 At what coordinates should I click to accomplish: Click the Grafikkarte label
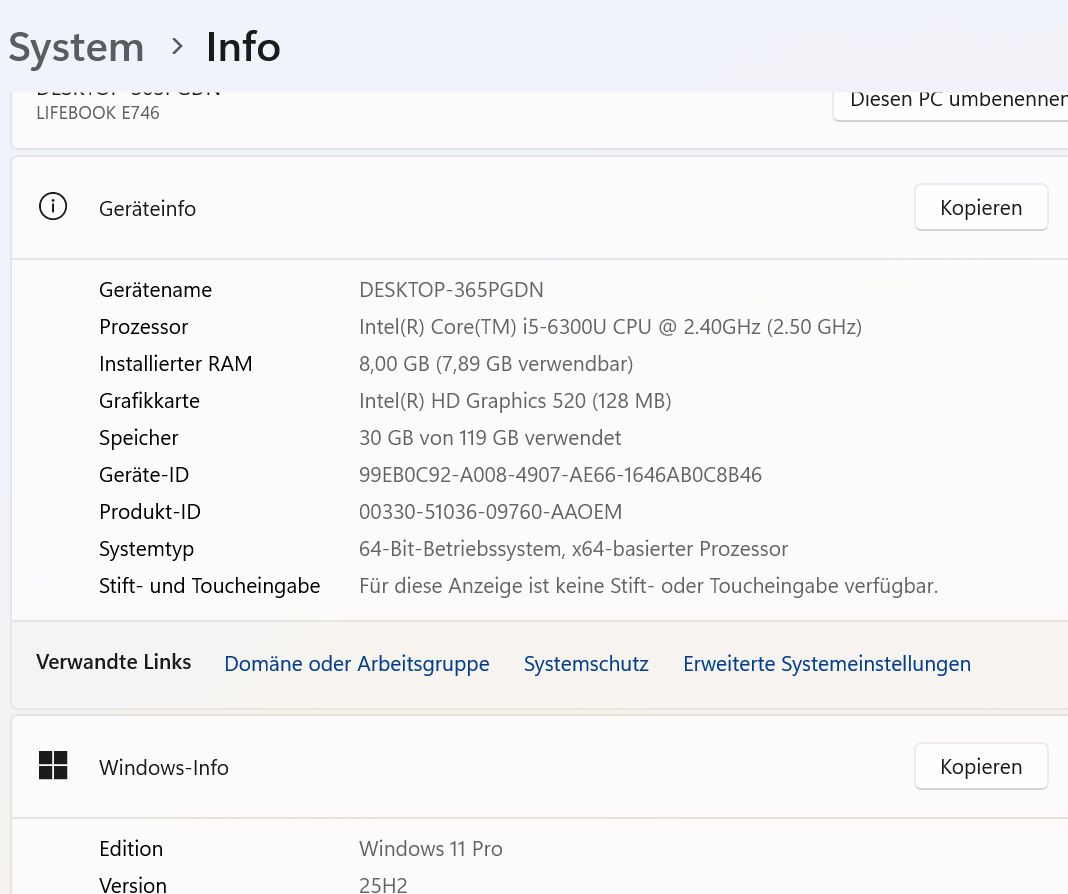tap(149, 401)
